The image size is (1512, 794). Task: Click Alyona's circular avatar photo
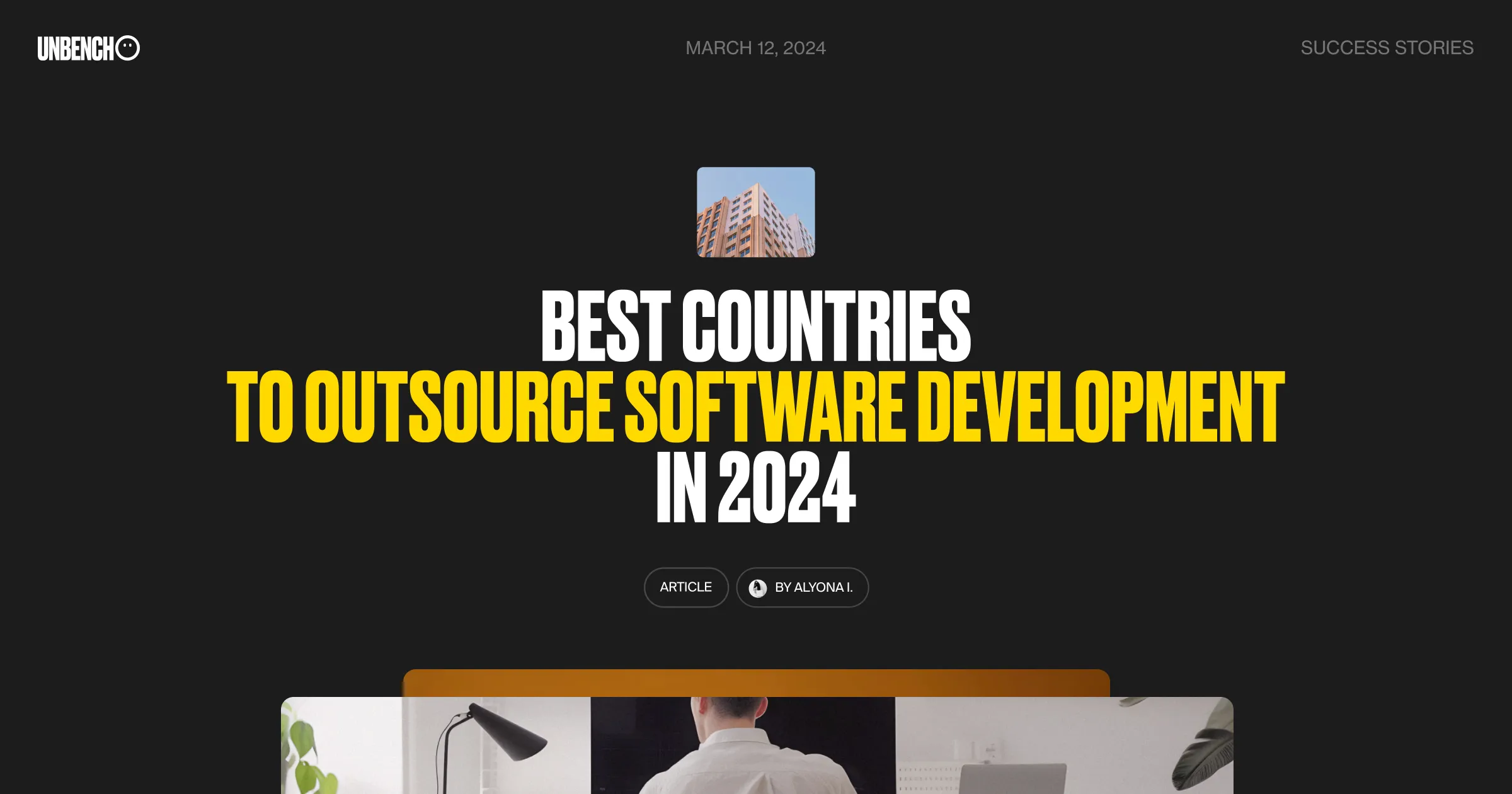757,587
